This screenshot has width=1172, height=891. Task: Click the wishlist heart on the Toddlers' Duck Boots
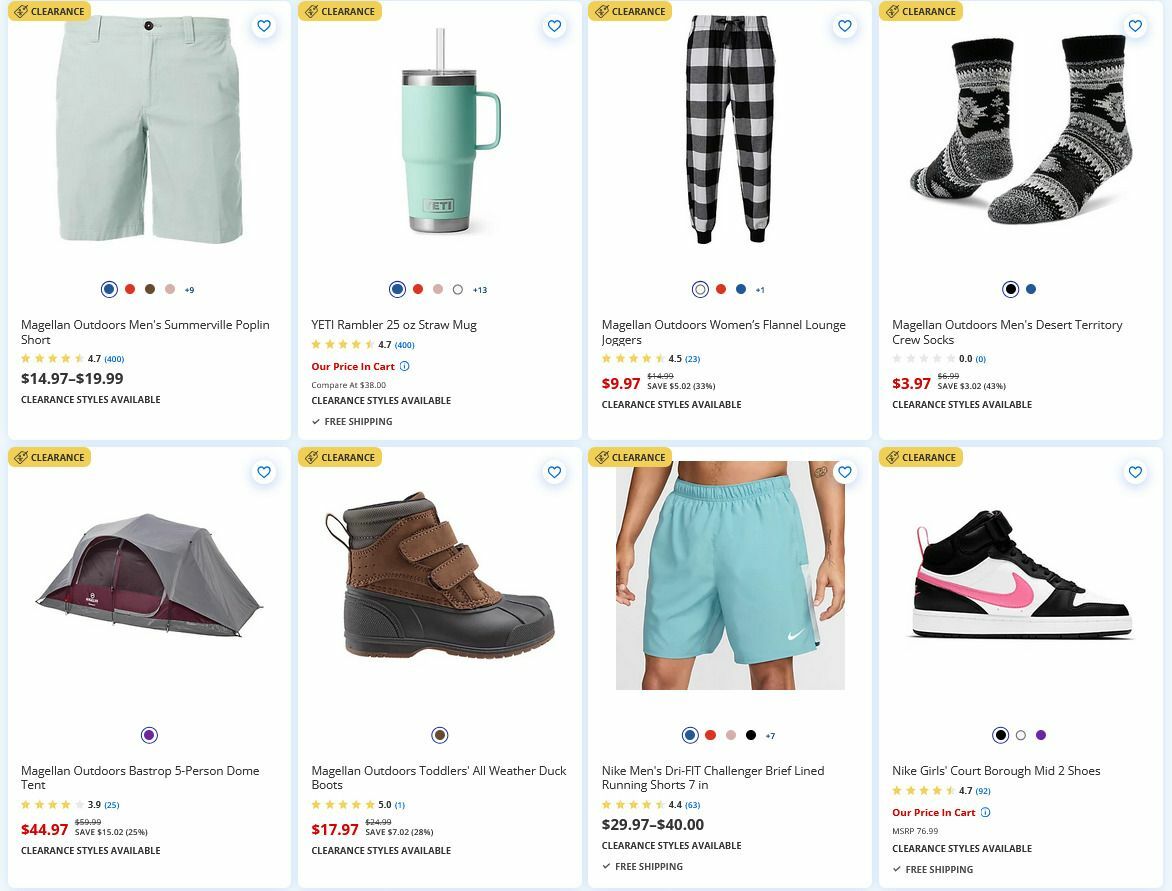(x=554, y=472)
